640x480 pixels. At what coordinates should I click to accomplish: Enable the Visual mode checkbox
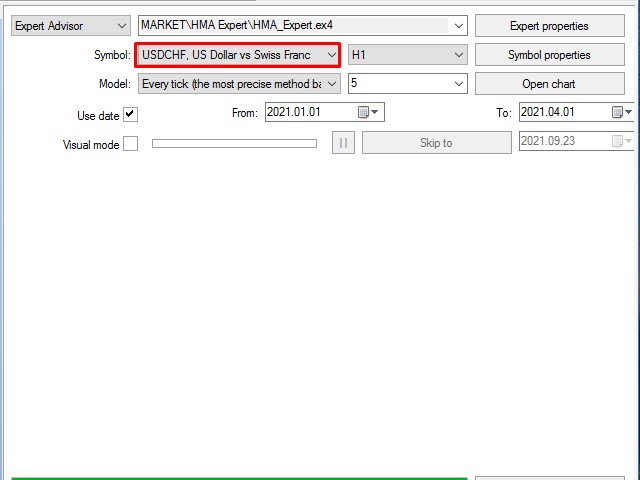pos(131,144)
